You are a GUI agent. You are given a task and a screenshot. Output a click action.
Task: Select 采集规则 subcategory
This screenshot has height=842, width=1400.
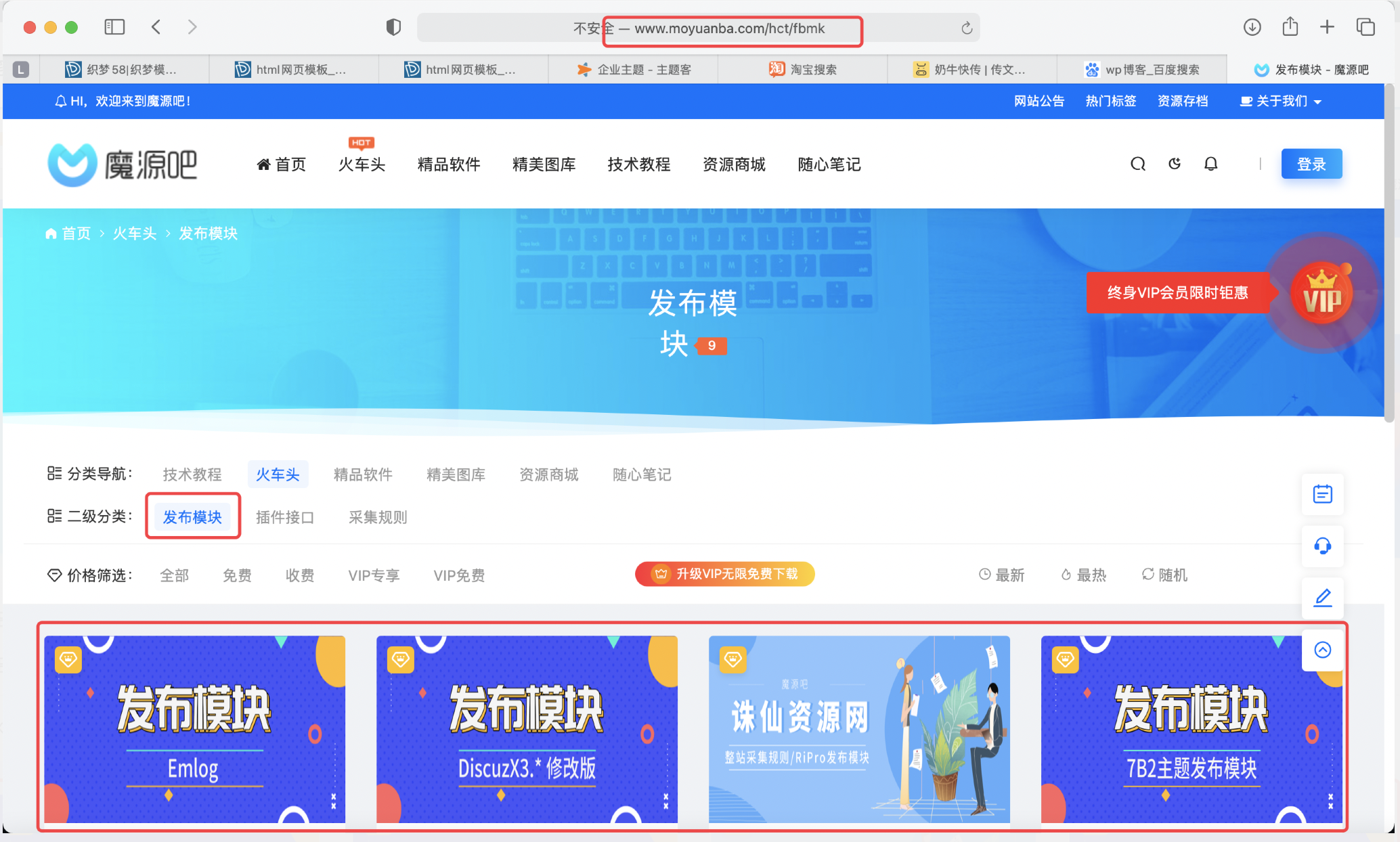coord(378,517)
